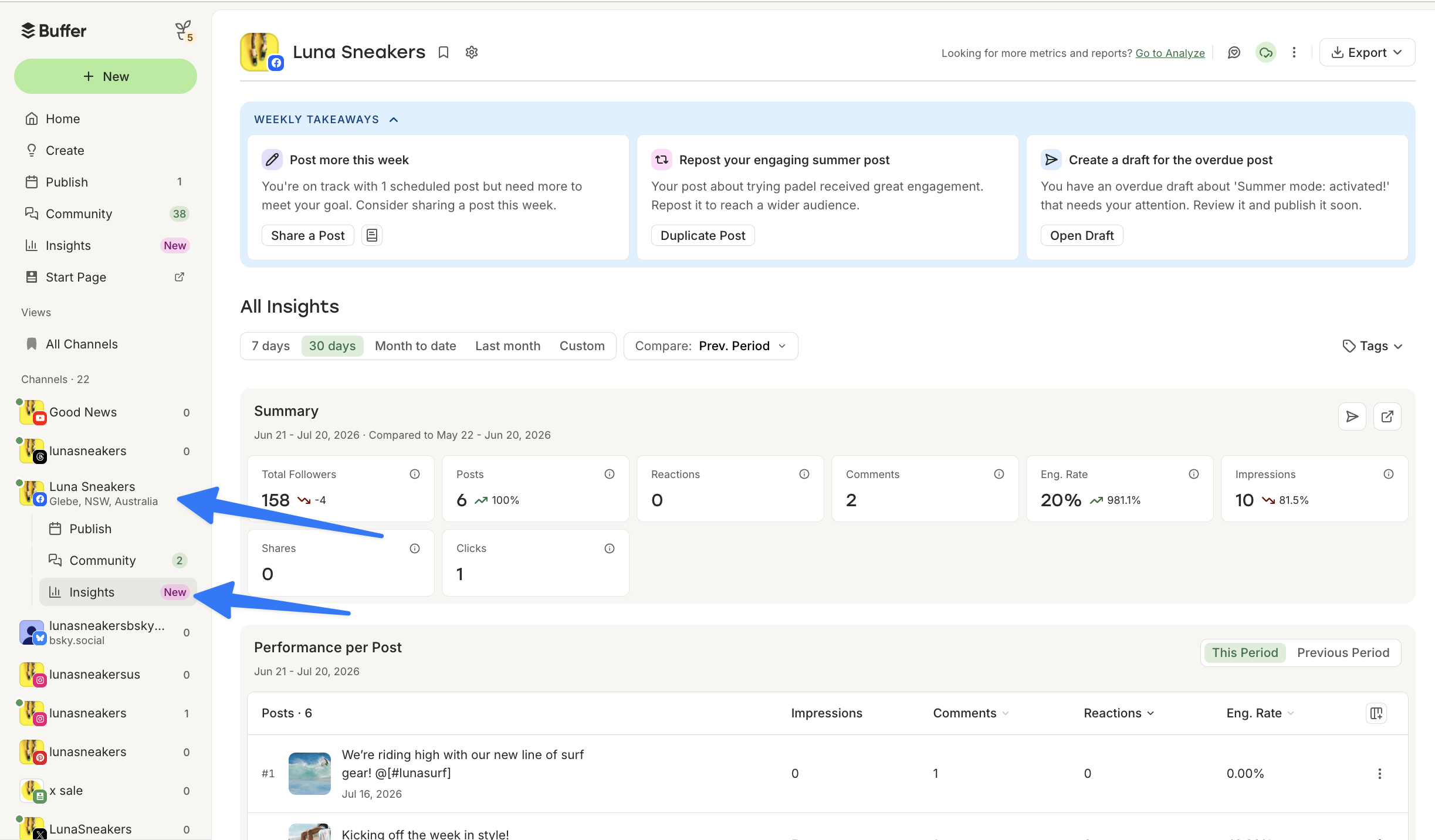Open the three-dot menu in header
The width and height of the screenshot is (1435, 840).
[1294, 53]
